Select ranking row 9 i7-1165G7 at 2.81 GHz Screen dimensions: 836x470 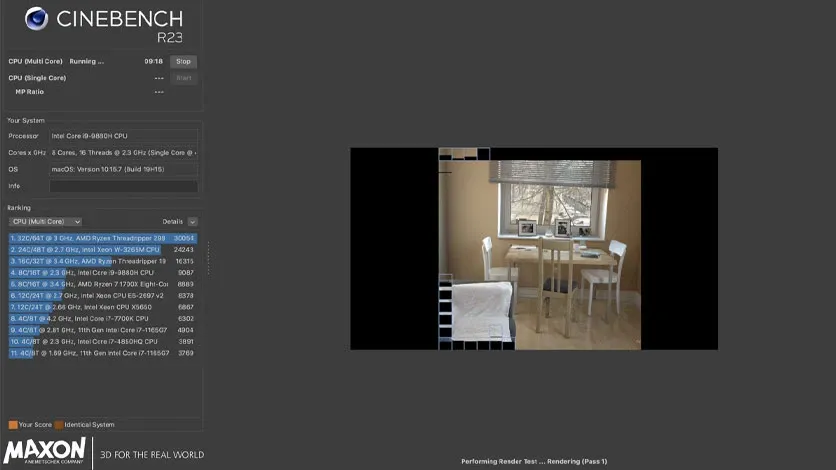click(103, 330)
